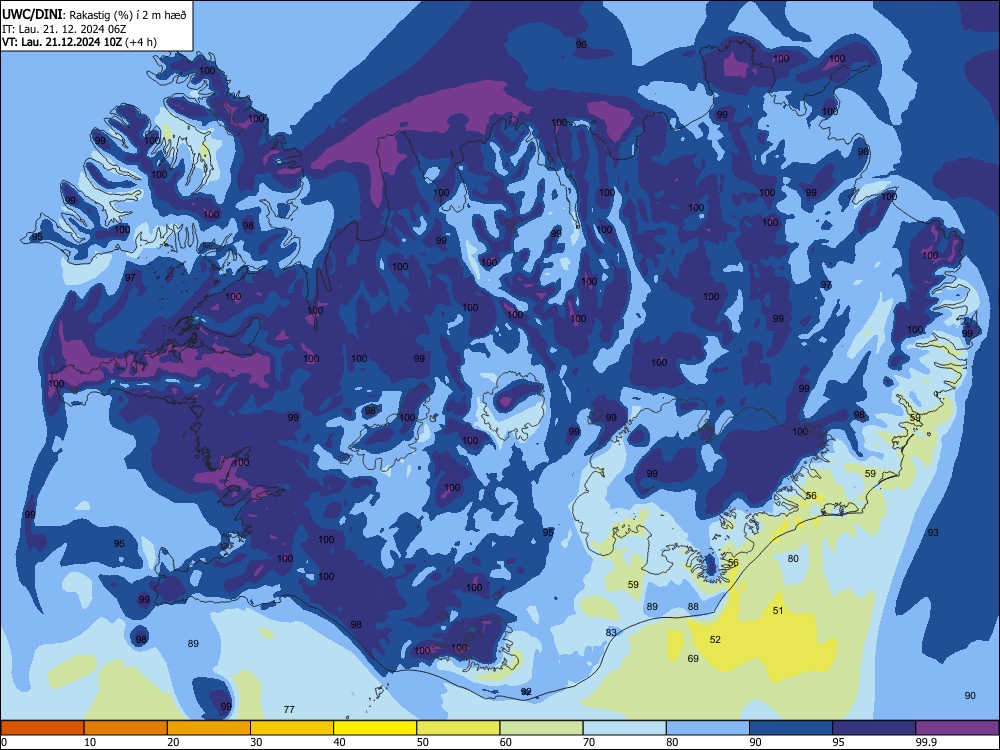Viewport: 1000px width, 750px height.
Task: Click the dark navy 95–99.9 legend swatch
Action: (874, 728)
